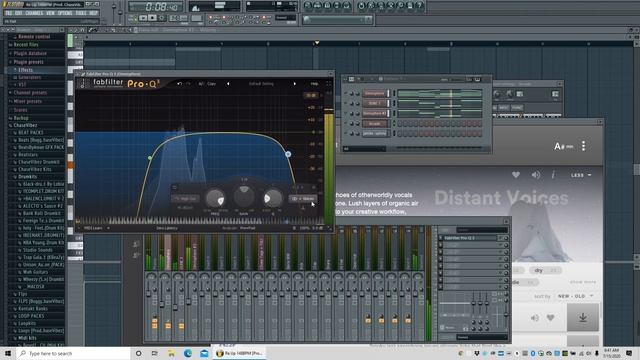
Task: Click the info icon beside LESS
Action: click(x=553, y=175)
